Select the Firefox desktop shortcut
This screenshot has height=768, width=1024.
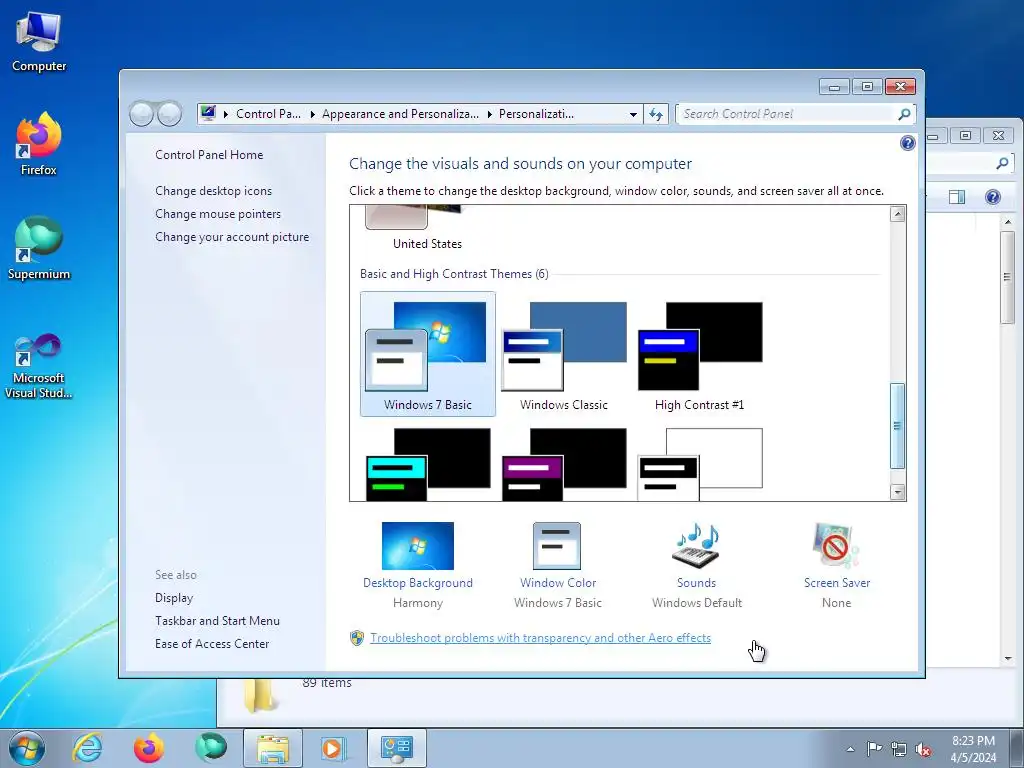tap(39, 144)
